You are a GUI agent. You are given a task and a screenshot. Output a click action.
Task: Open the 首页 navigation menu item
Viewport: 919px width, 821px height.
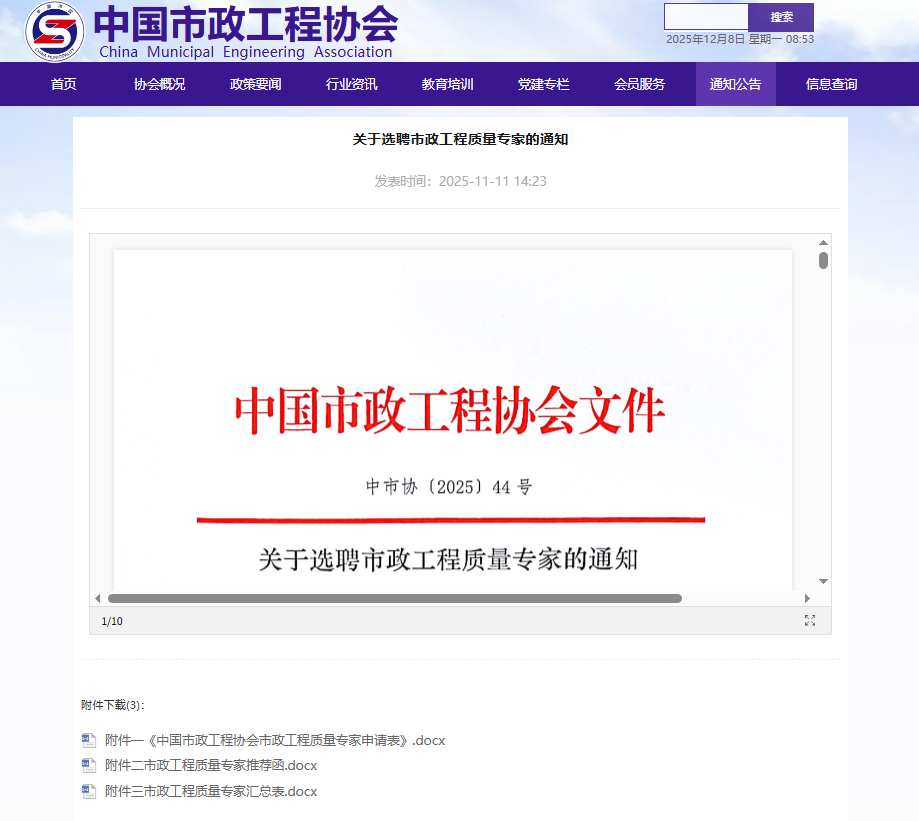(x=62, y=84)
